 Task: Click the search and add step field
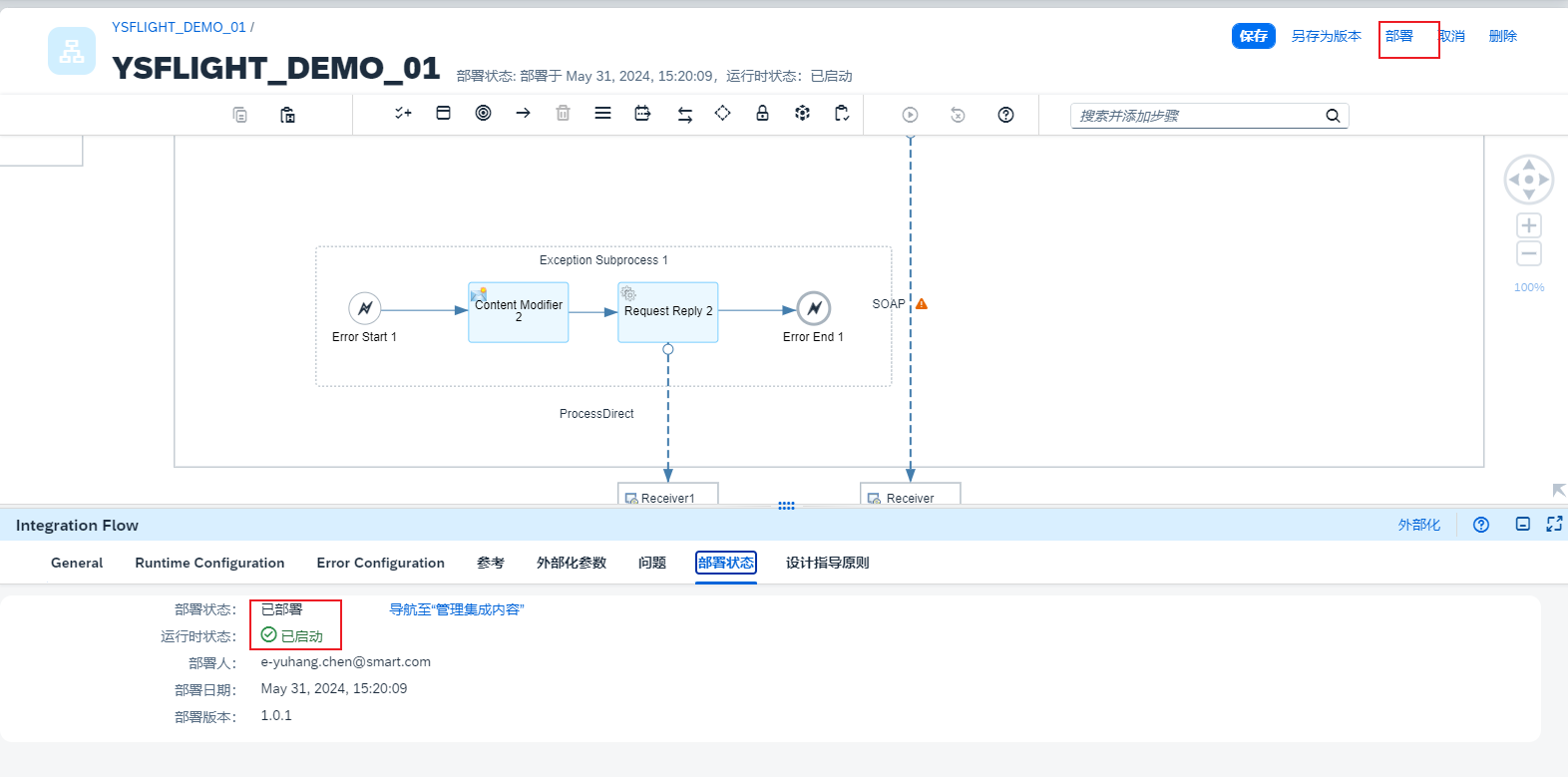click(x=1197, y=116)
